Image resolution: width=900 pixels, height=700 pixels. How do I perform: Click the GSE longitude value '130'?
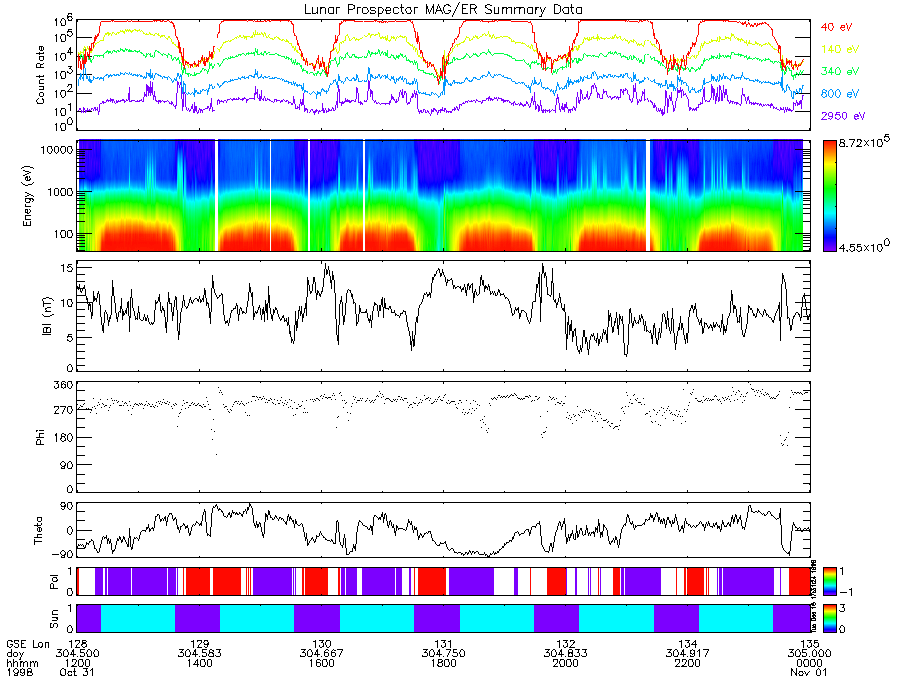321,644
